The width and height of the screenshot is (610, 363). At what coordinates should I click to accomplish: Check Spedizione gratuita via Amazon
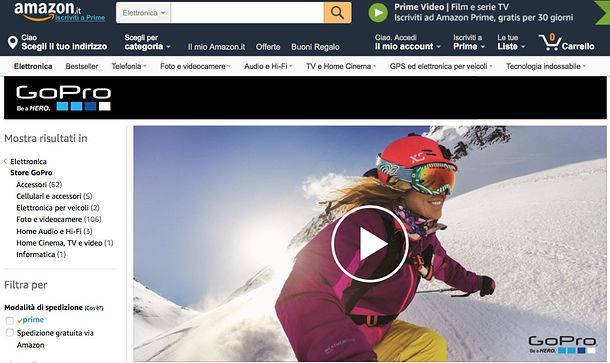coord(10,333)
